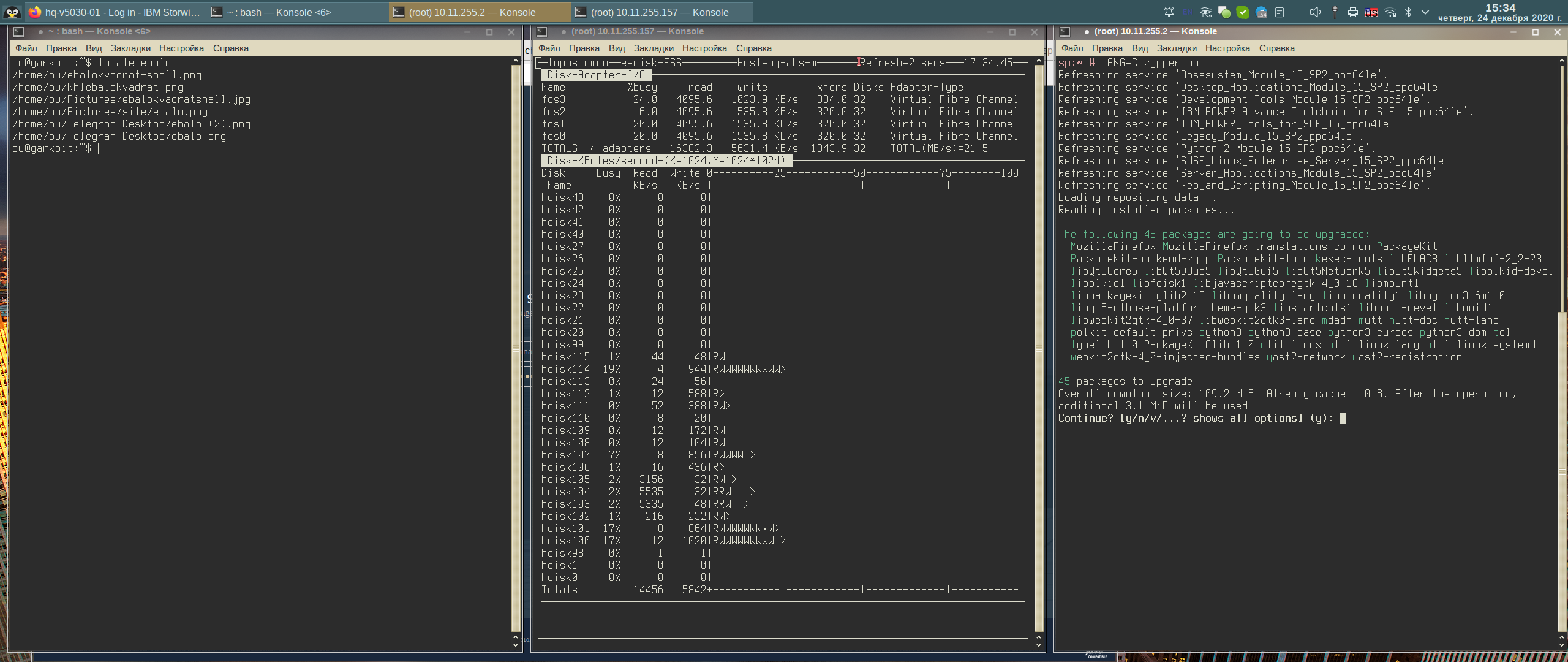Open Правка menu in 10.11.255.2 Konsole
Viewport: 1568px width, 662px height.
coord(1107,48)
